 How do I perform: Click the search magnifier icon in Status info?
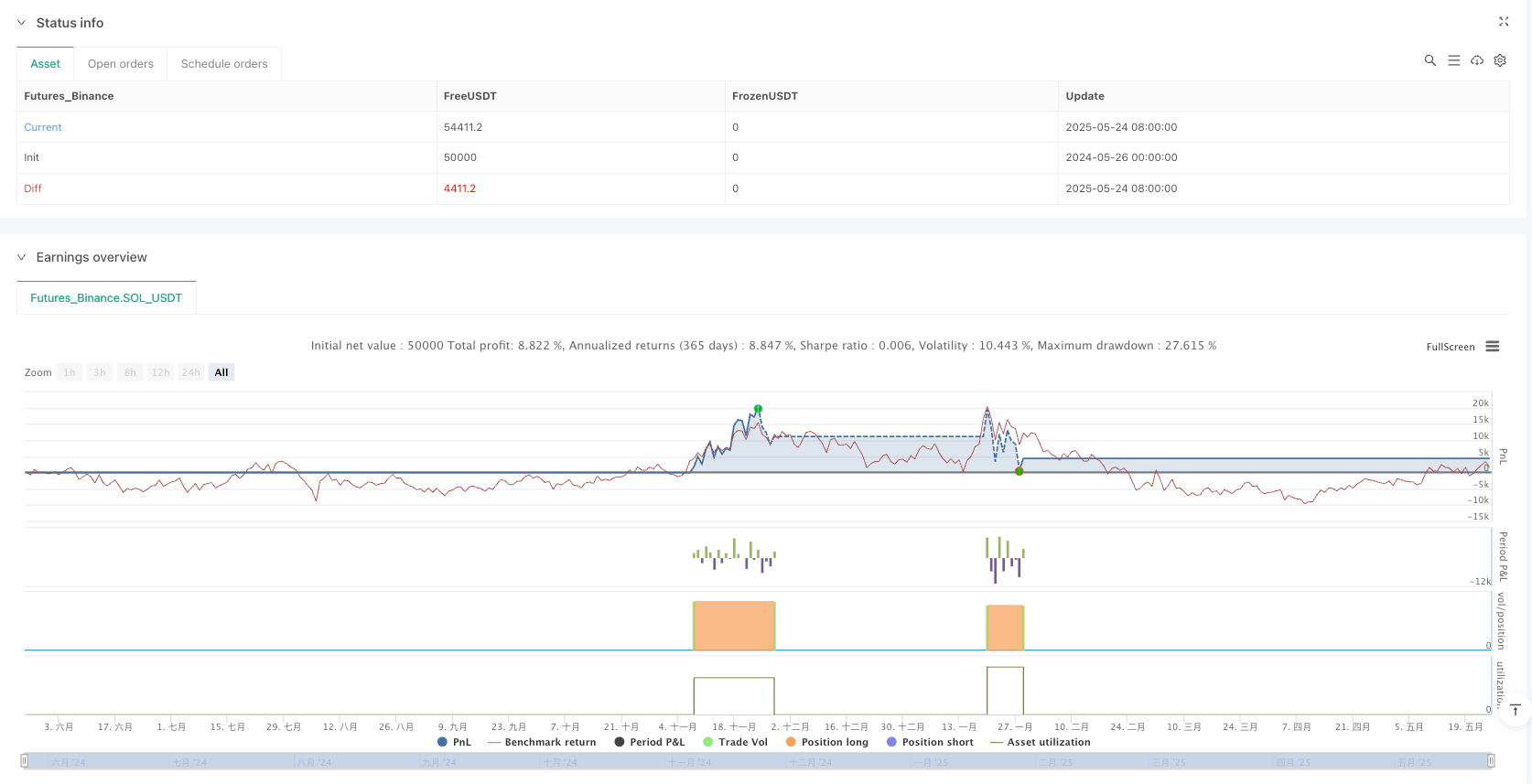(1430, 60)
